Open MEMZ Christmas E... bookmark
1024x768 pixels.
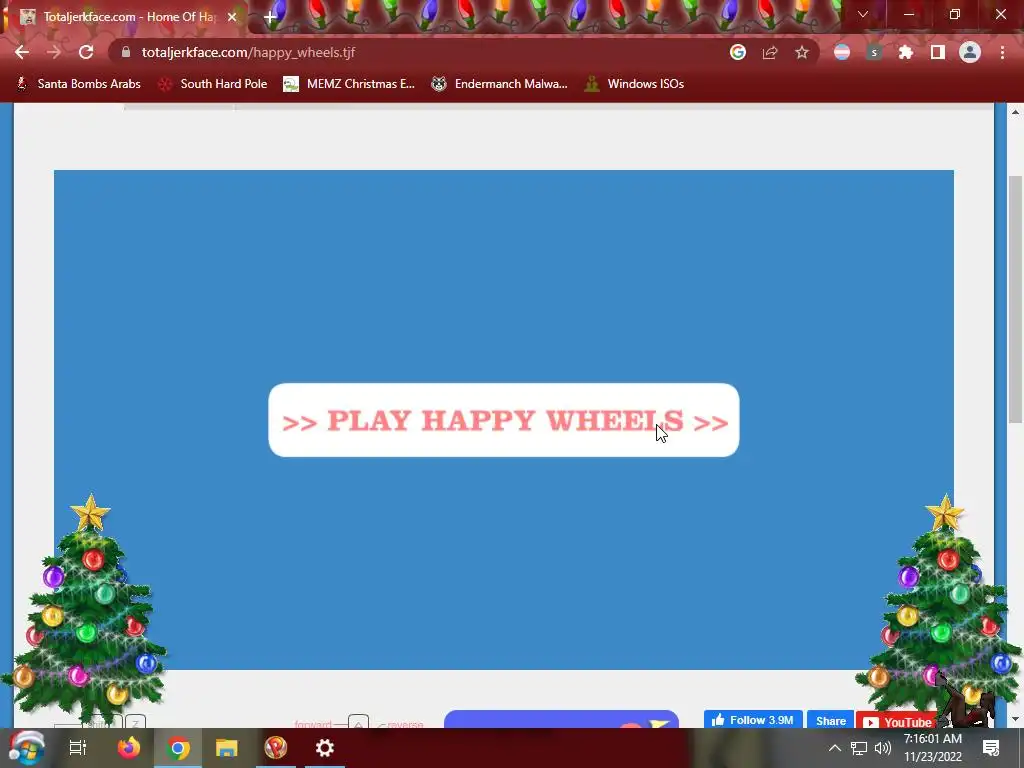pyautogui.click(x=349, y=84)
